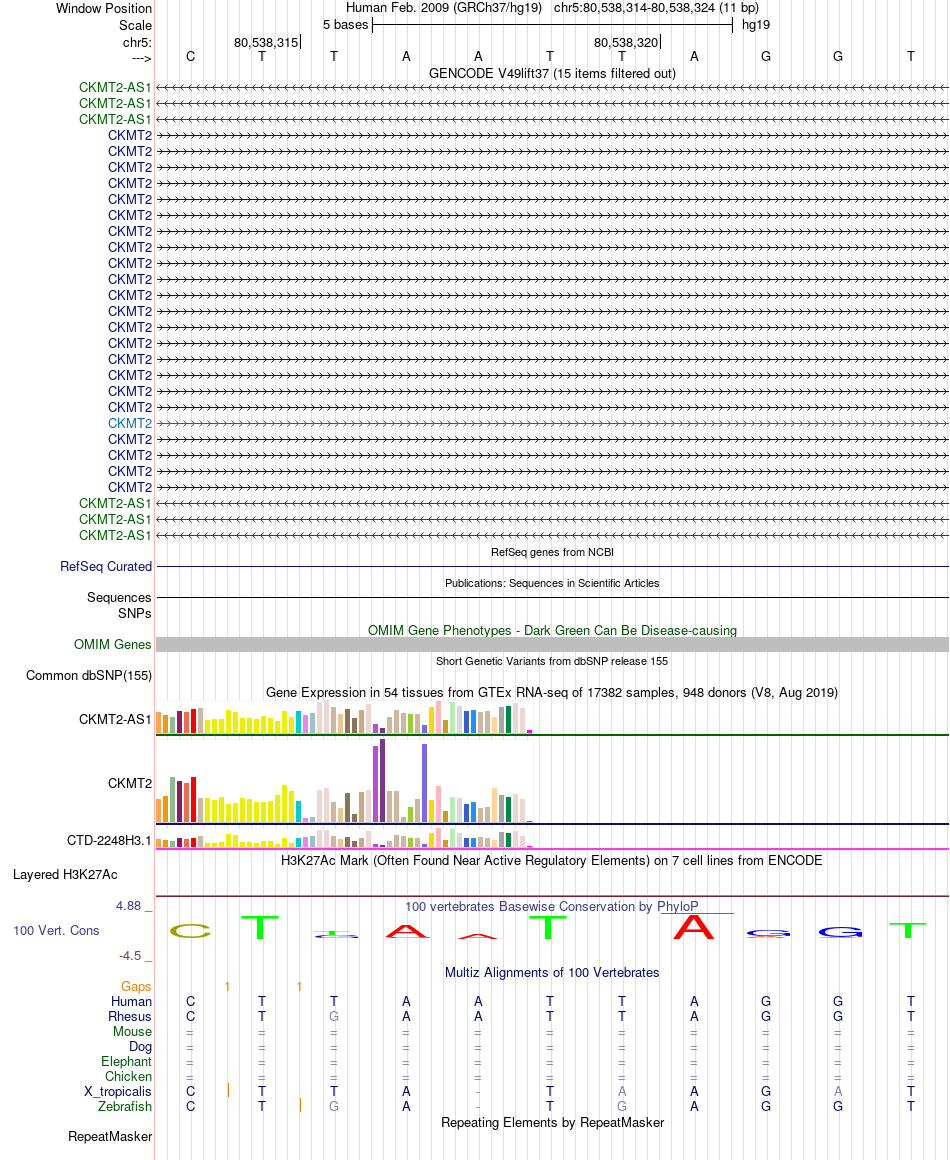The height and width of the screenshot is (1160, 950).
Task: Open the OMIM Gene Phenotypes track title
Action: (552, 630)
